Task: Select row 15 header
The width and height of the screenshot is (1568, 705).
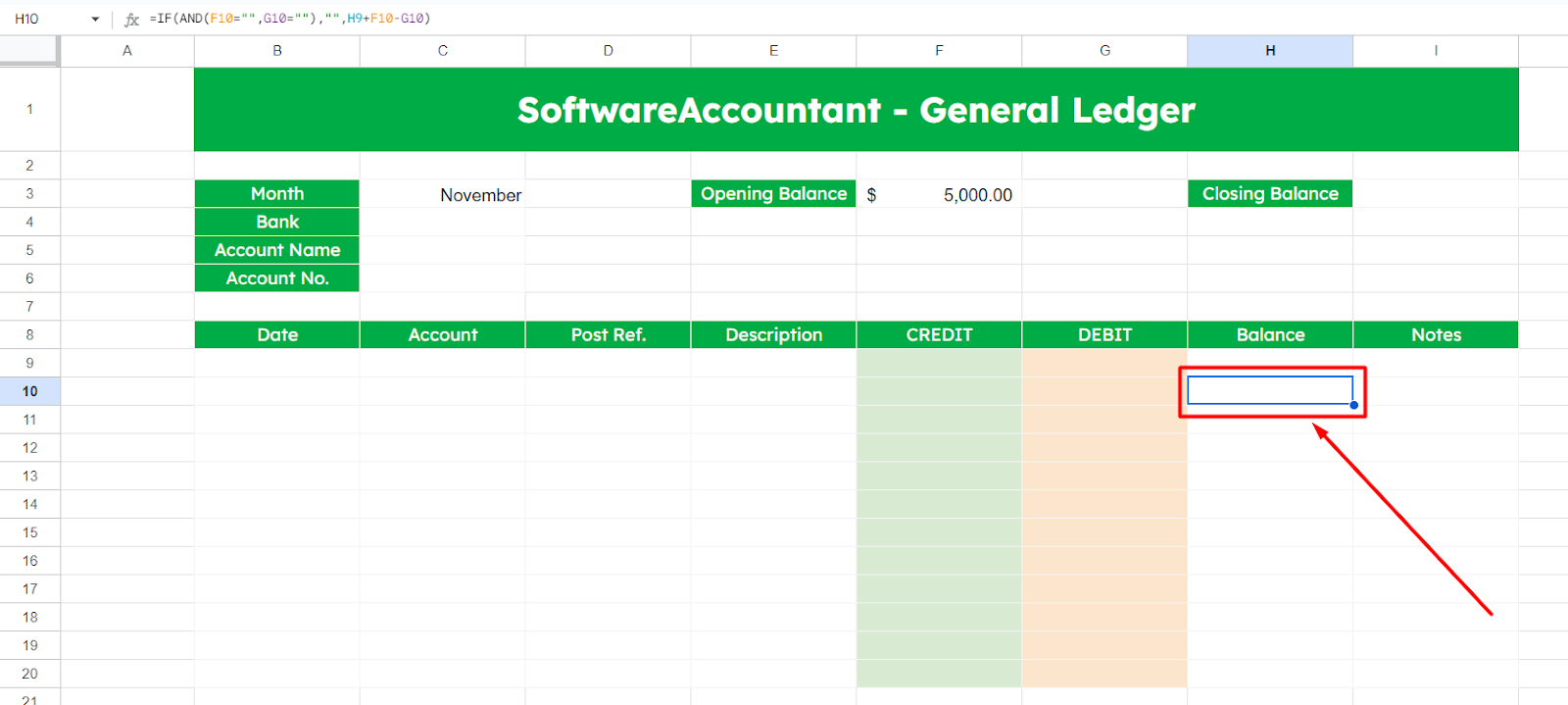Action: point(29,532)
